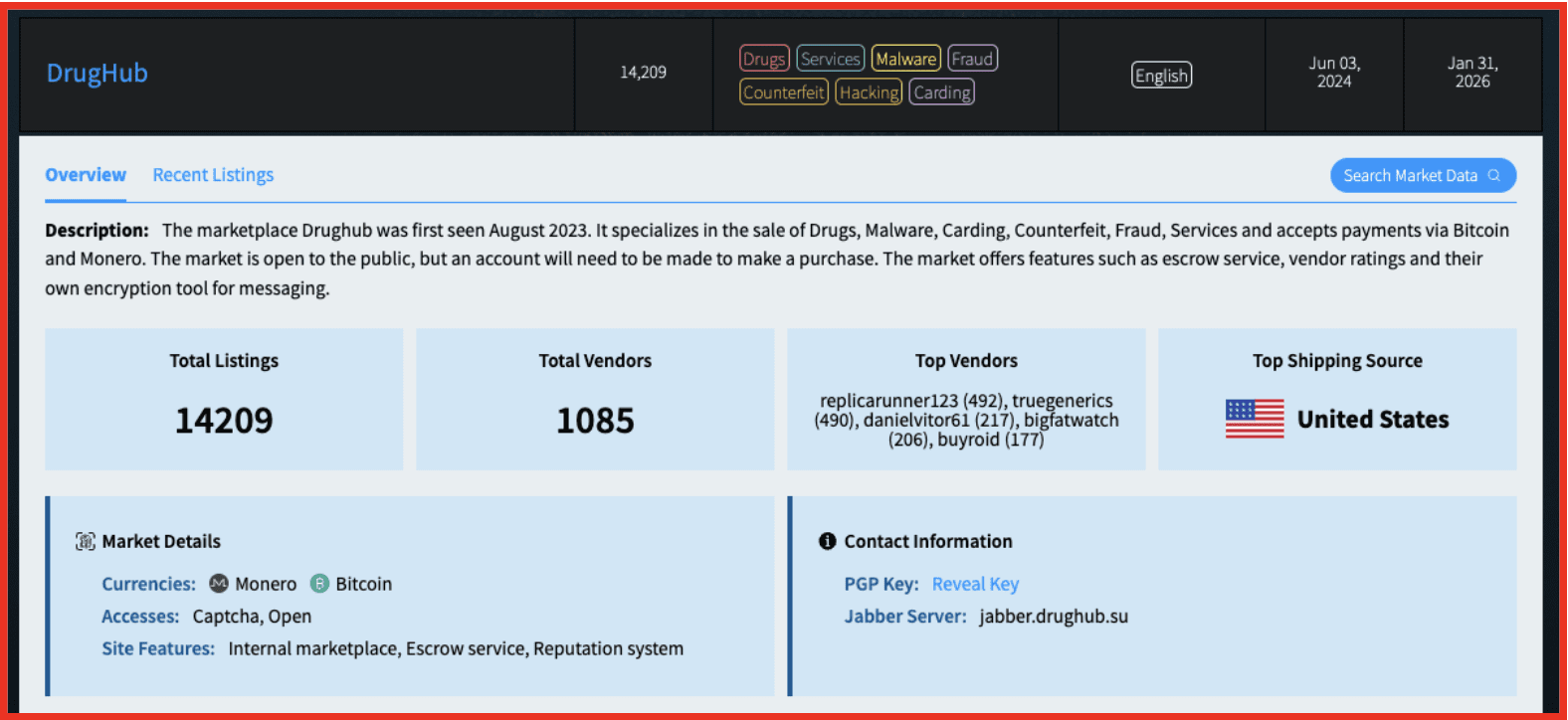Screen dimensions: 1568x720
Task: Click the Hacking category tag
Action: (x=869, y=92)
